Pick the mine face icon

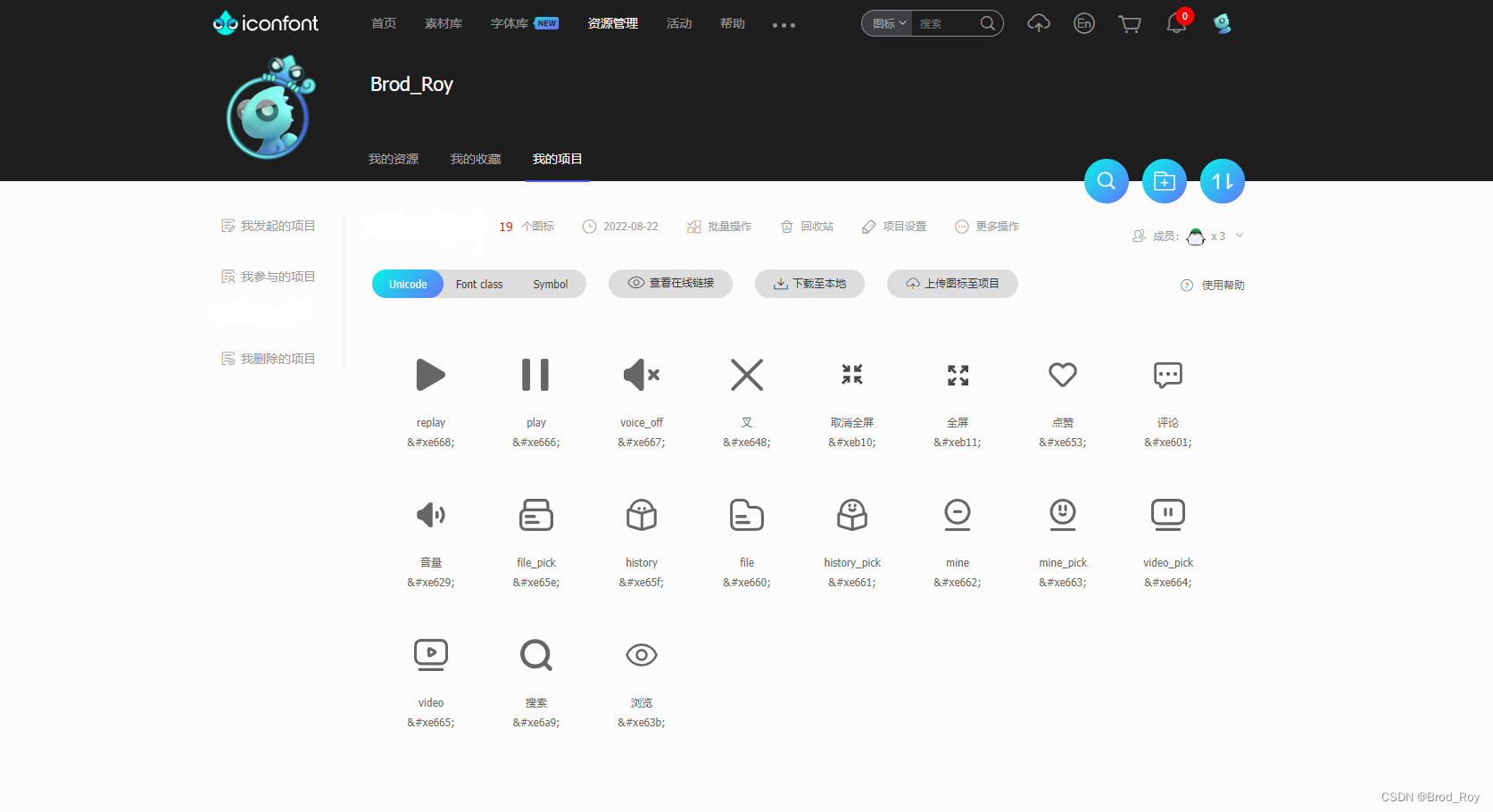point(958,515)
